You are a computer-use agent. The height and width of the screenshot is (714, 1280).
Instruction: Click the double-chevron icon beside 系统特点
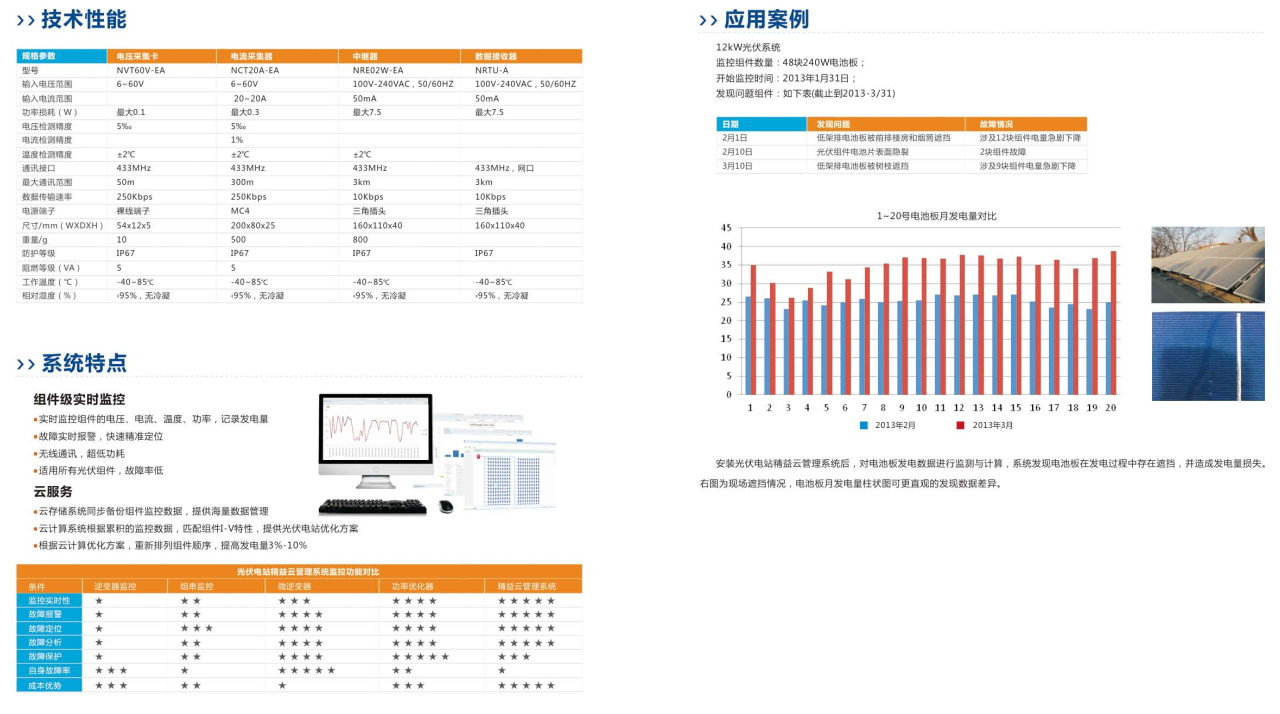point(26,364)
